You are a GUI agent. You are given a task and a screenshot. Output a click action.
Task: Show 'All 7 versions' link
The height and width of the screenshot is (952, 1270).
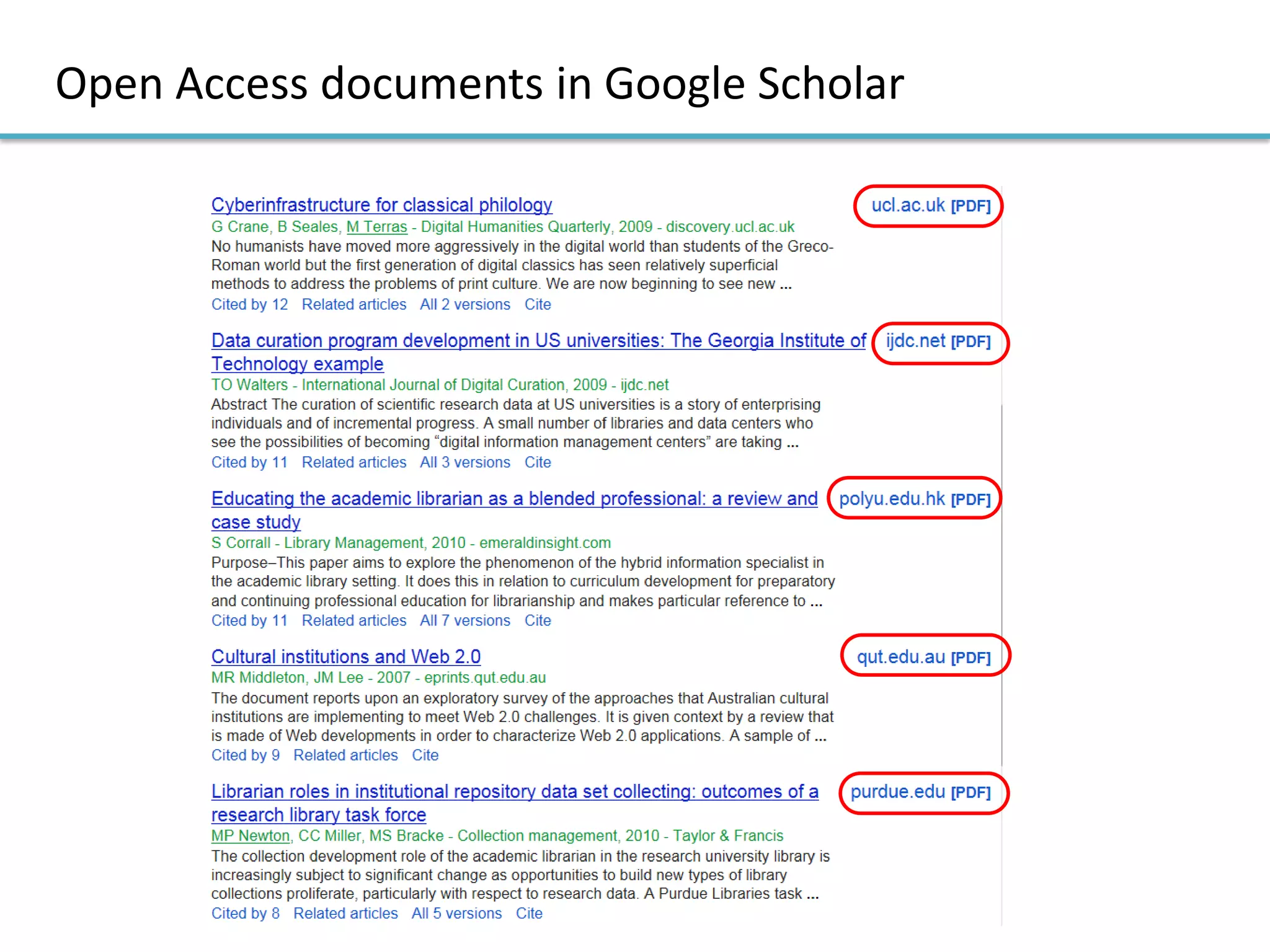tap(465, 620)
